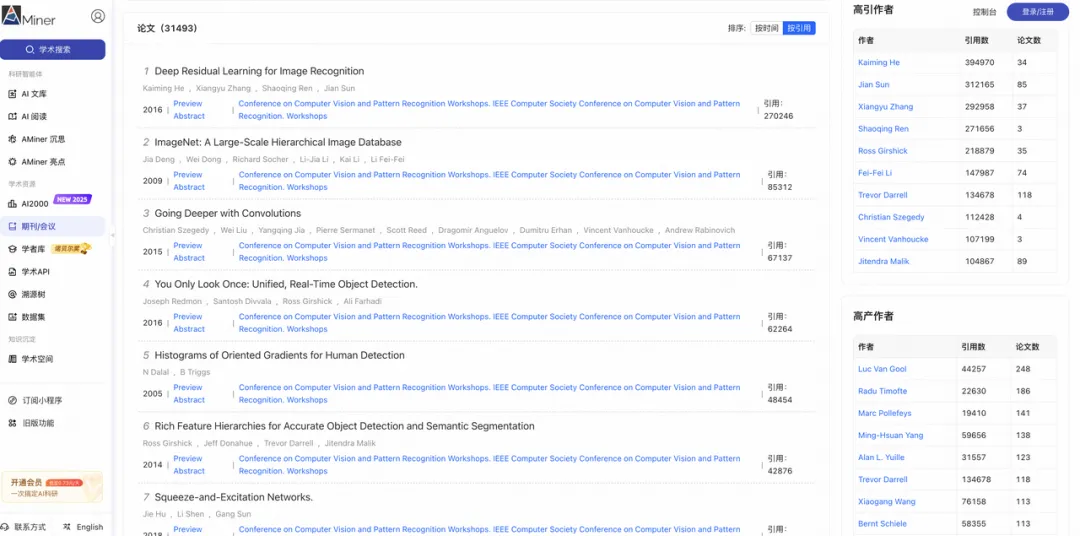Click the 登录/注册 button
This screenshot has width=1080, height=536.
[1037, 12]
